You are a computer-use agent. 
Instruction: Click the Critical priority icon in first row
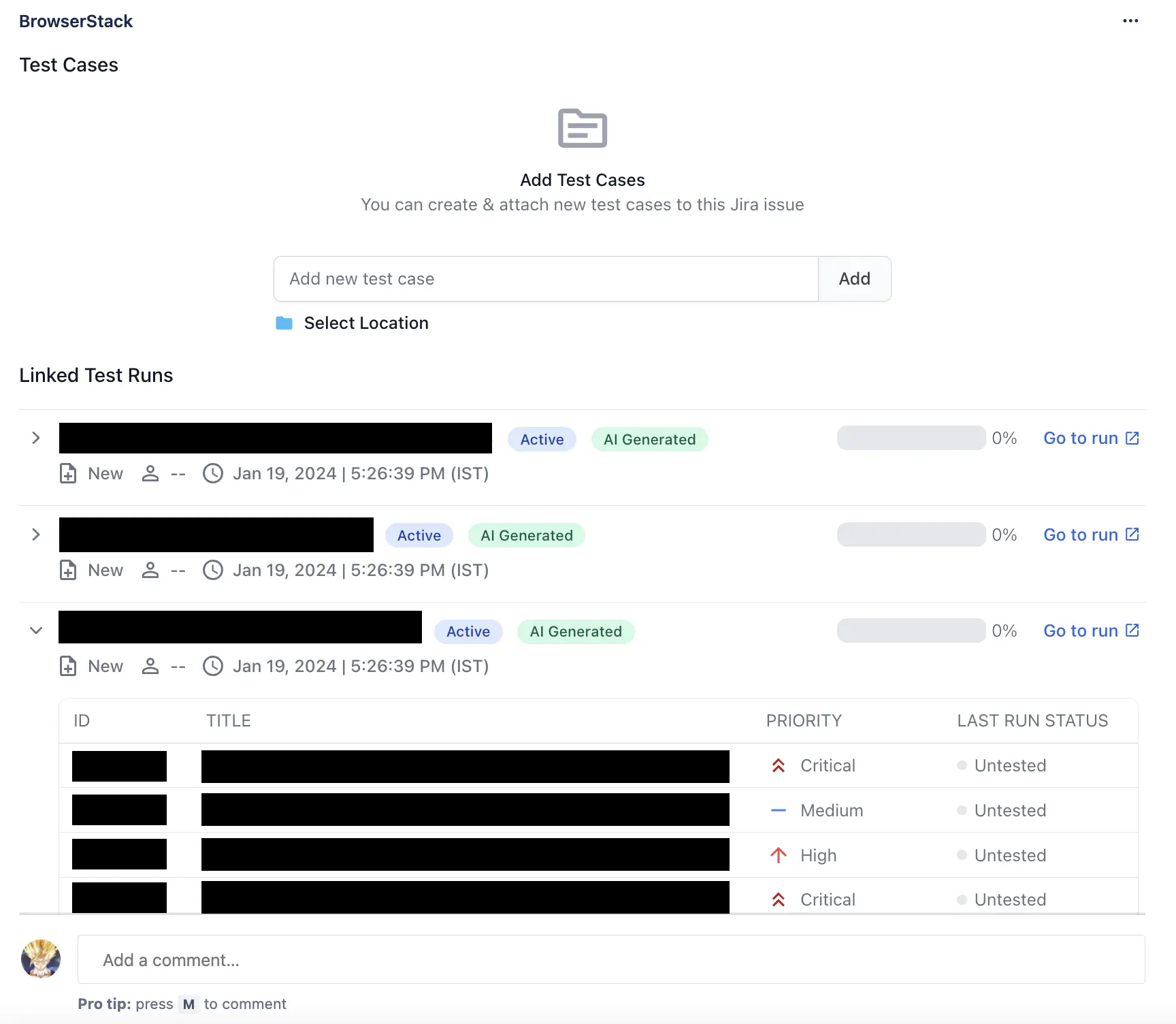[x=779, y=766]
